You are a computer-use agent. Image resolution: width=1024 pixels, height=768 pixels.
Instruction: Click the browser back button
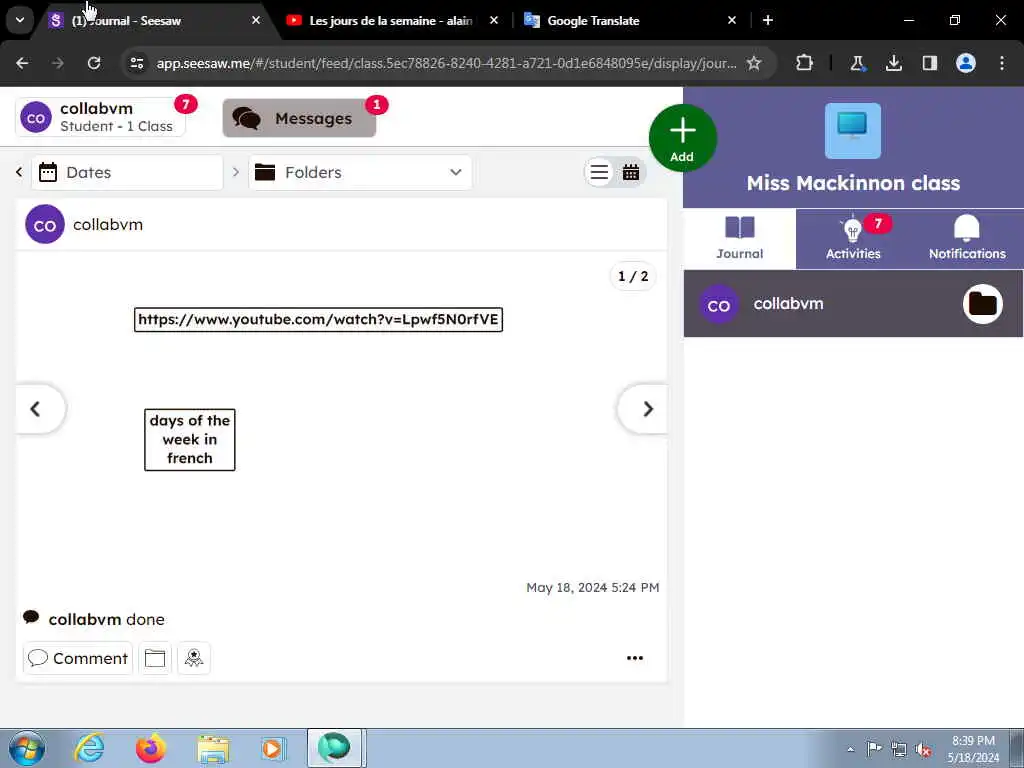22,63
